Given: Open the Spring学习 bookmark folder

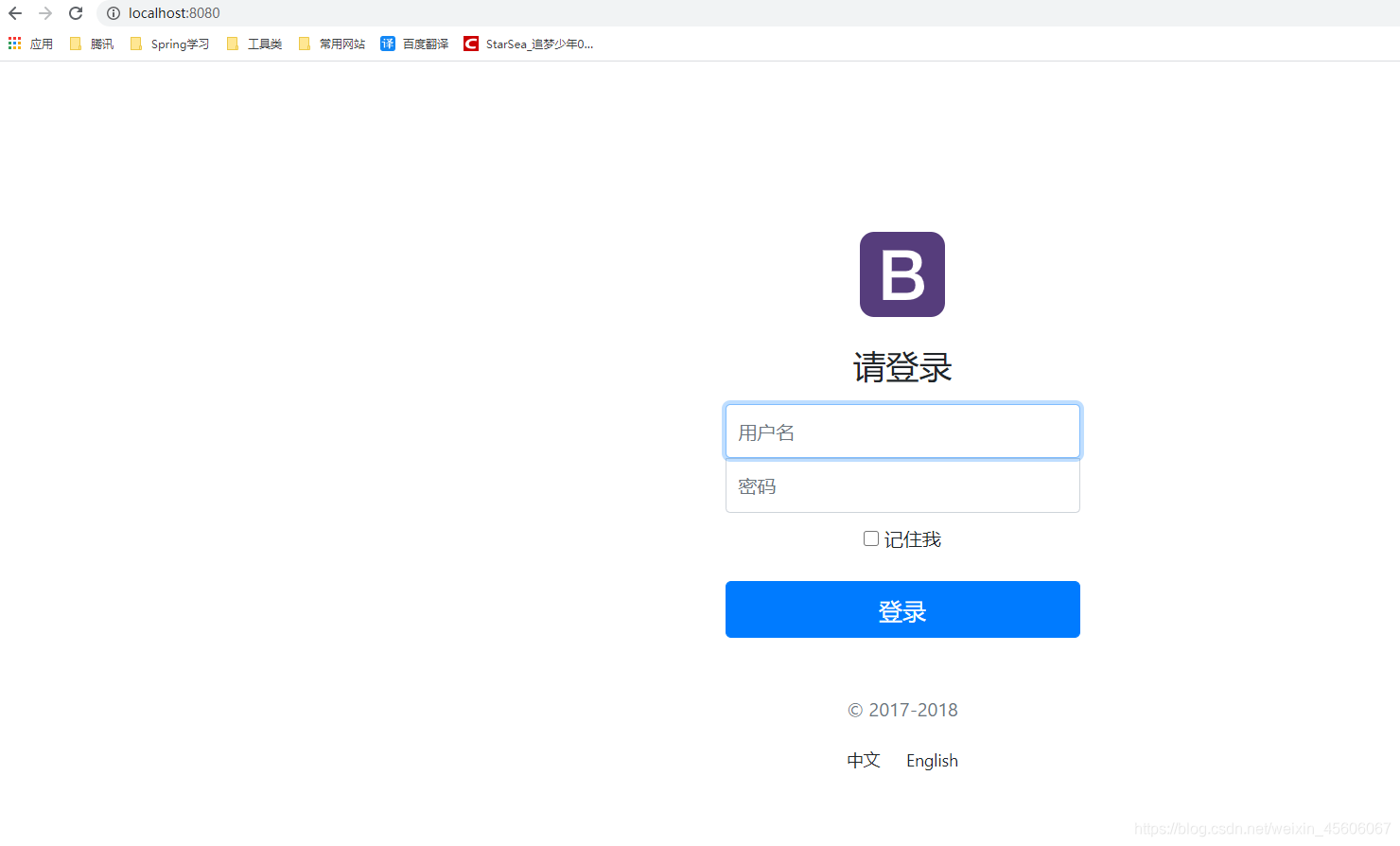Looking at the screenshot, I should 169,44.
